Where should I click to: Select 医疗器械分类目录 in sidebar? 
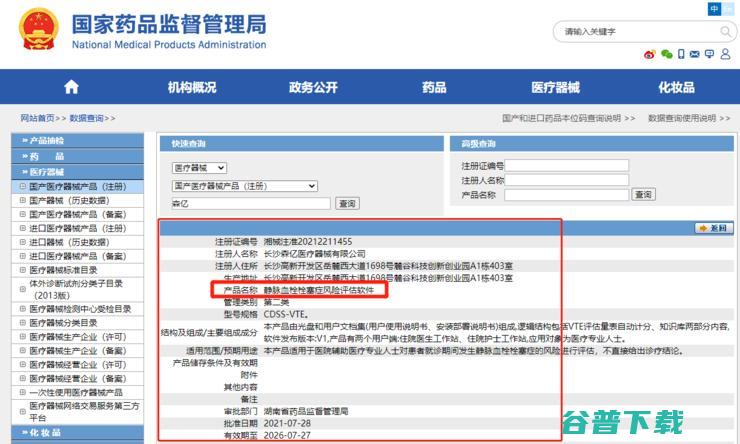tap(63, 323)
